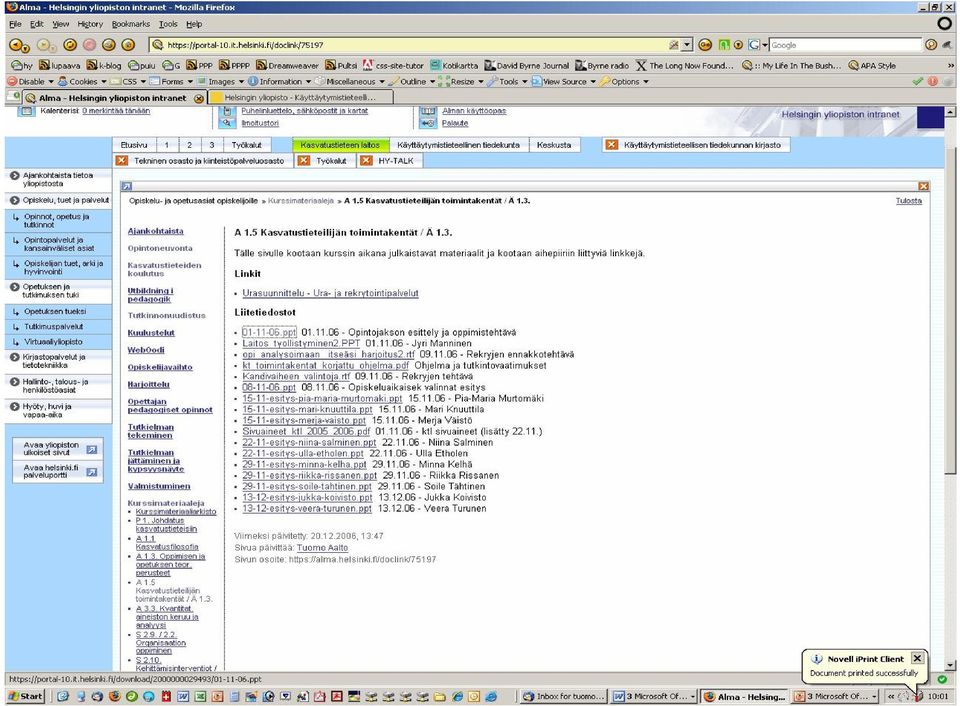Select the Käyttäytymistieteellinen tiedekunta portal tab
Screen dimensions: 960x706
[x=458, y=145]
